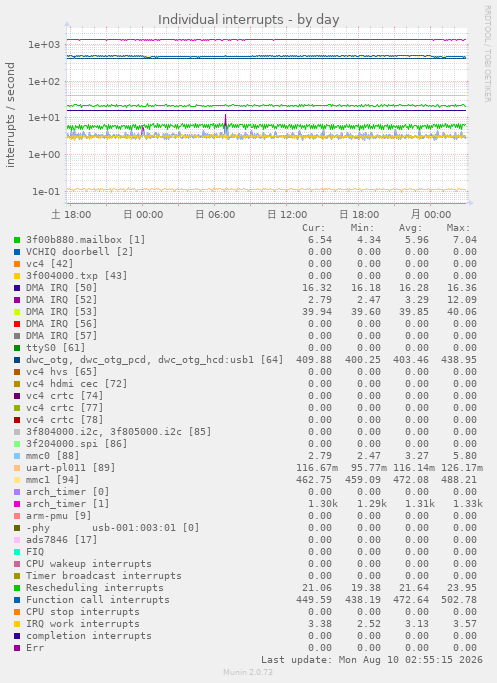
Task: Click the Cur: column header
Action: [x=314, y=228]
